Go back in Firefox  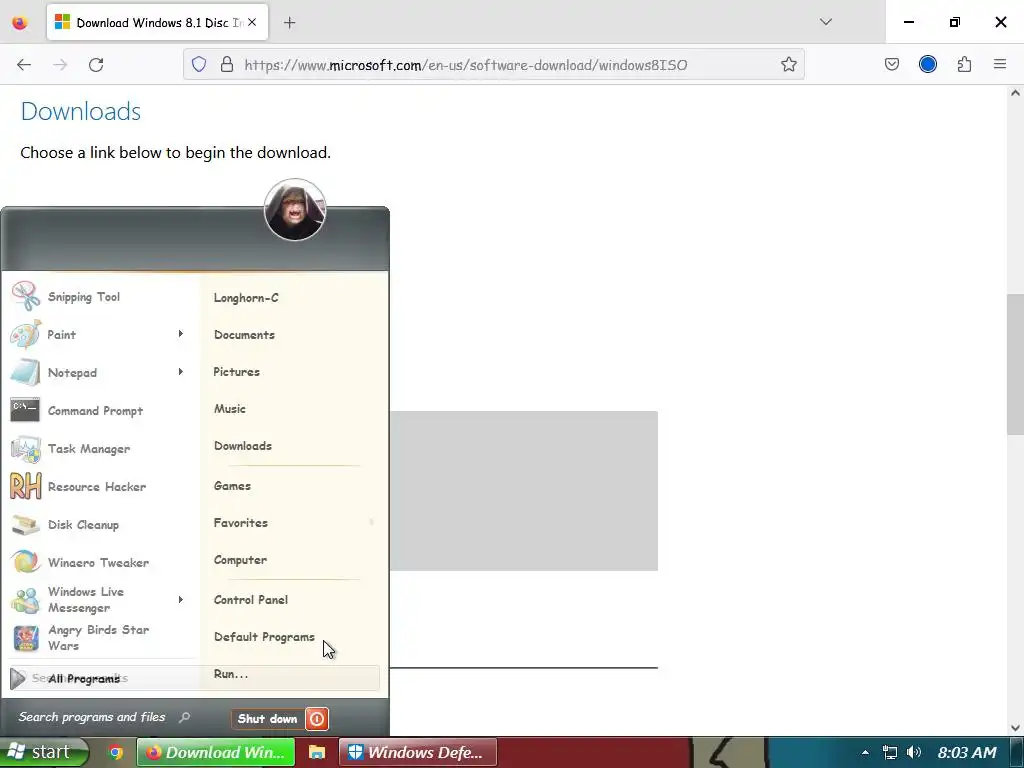(24, 64)
